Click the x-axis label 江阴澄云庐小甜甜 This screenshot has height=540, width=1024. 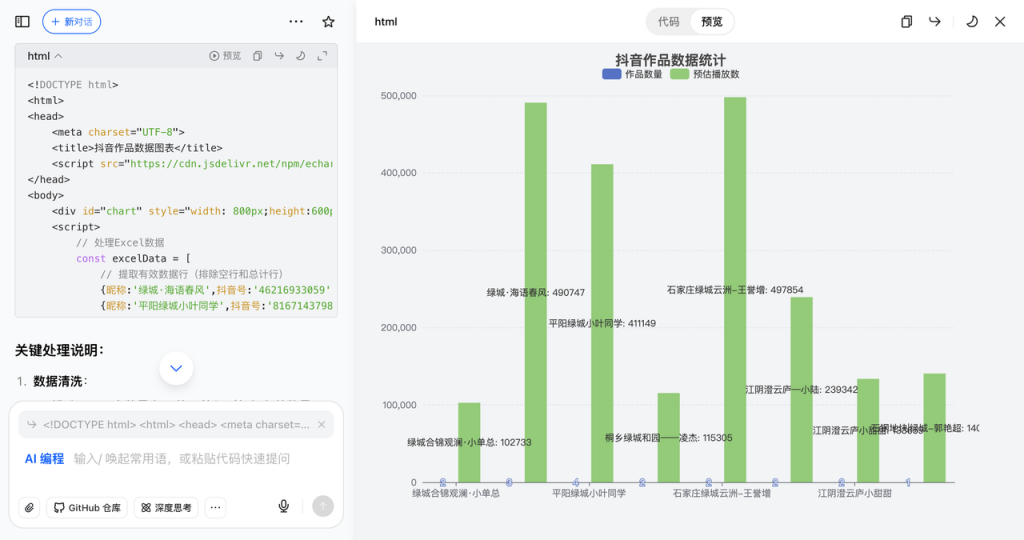pyautogui.click(x=854, y=493)
